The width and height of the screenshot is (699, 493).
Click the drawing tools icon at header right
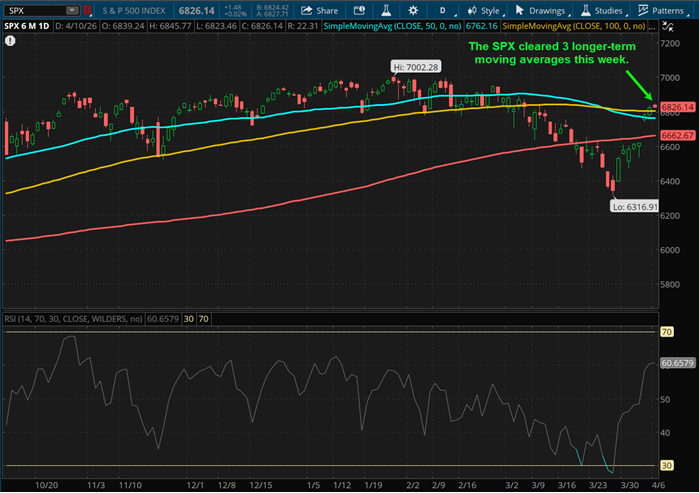[667, 26]
